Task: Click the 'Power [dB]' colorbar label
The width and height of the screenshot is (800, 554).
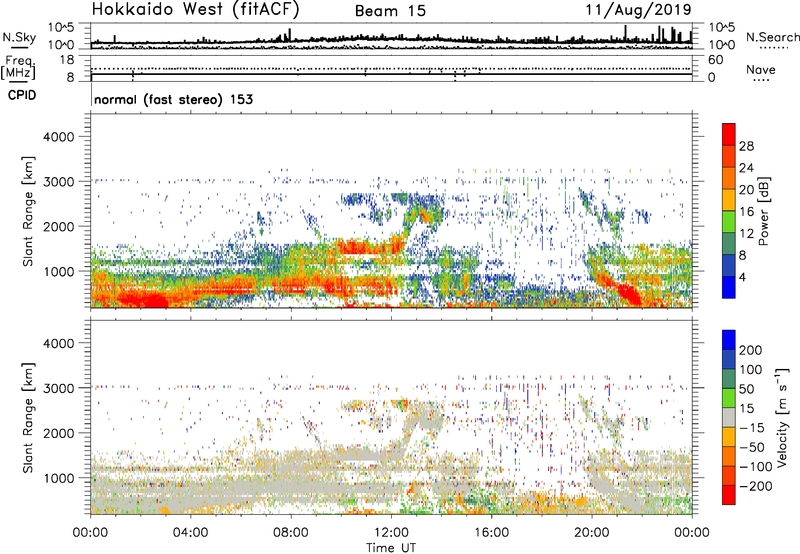Action: 764,211
